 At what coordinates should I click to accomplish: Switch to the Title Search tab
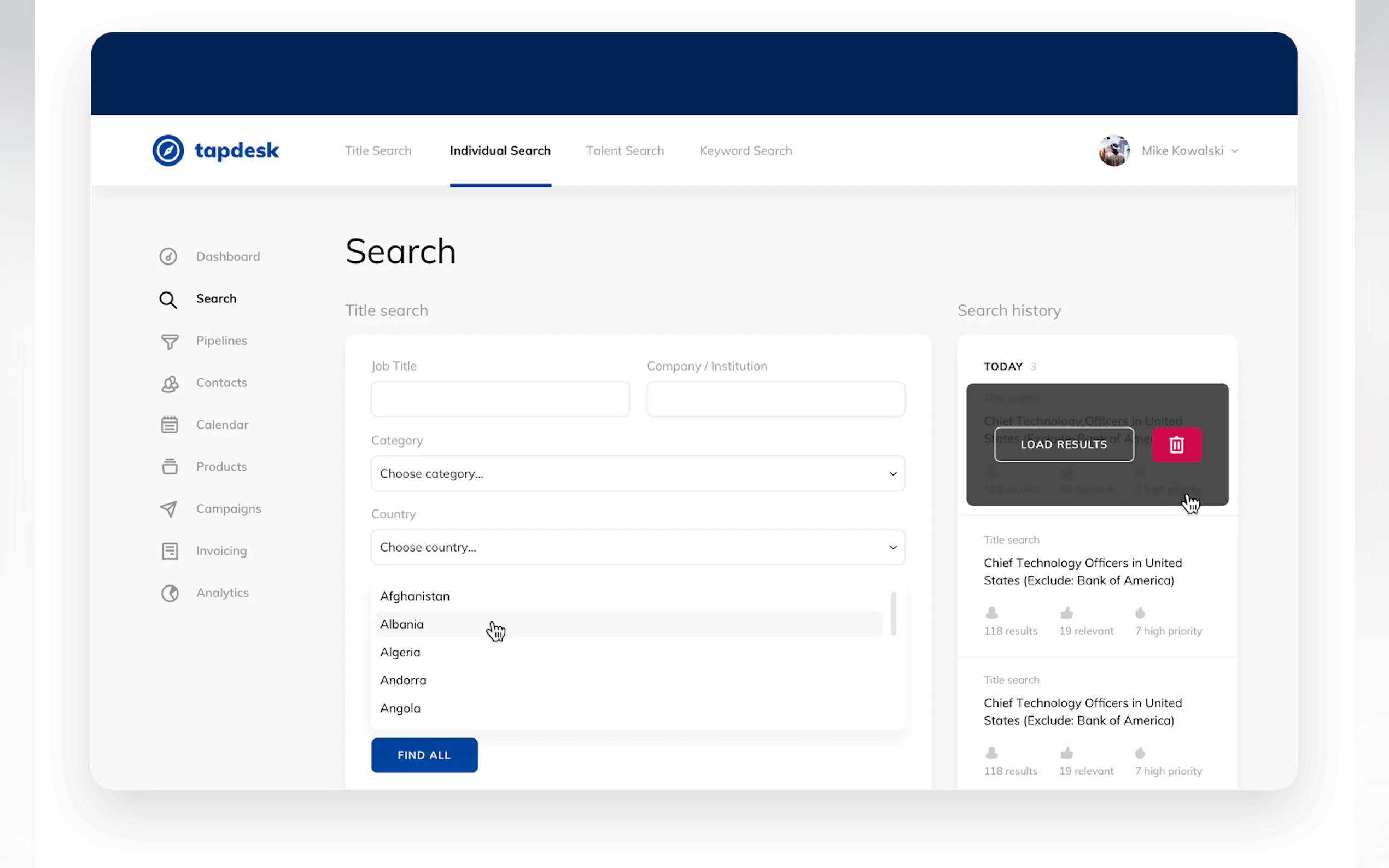click(x=378, y=150)
